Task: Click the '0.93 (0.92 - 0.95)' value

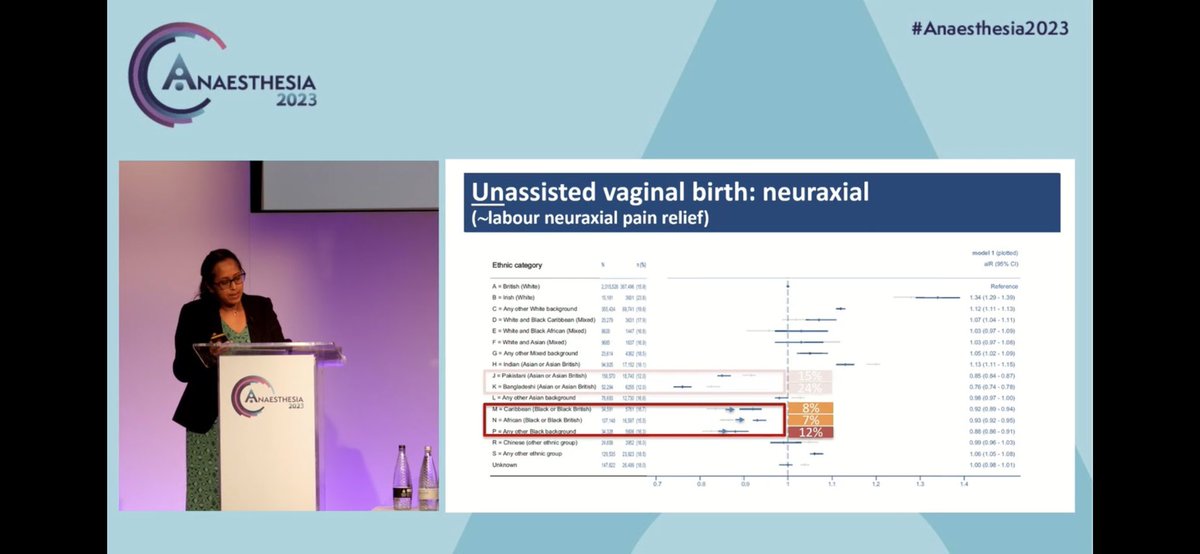Action: tap(994, 420)
